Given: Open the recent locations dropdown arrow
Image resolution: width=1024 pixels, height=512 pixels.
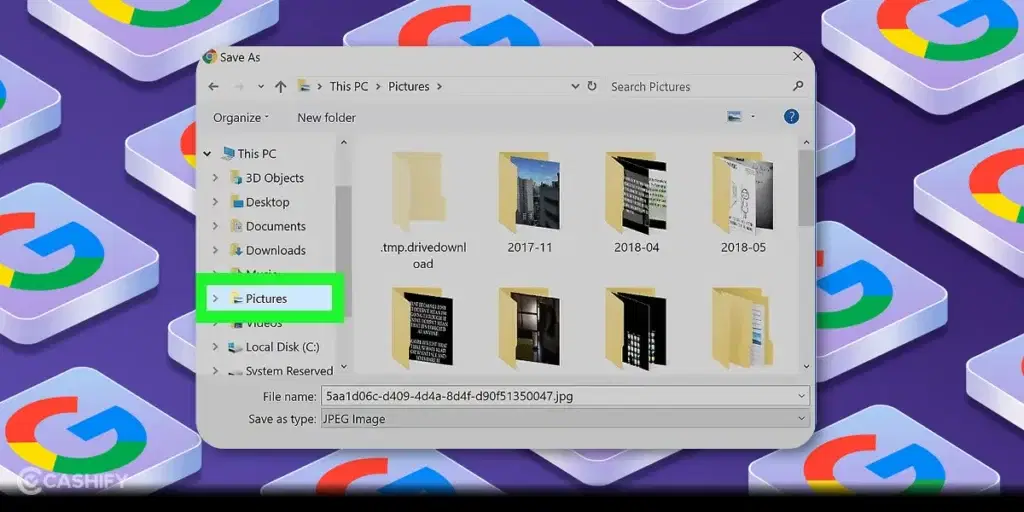Looking at the screenshot, I should point(261,86).
